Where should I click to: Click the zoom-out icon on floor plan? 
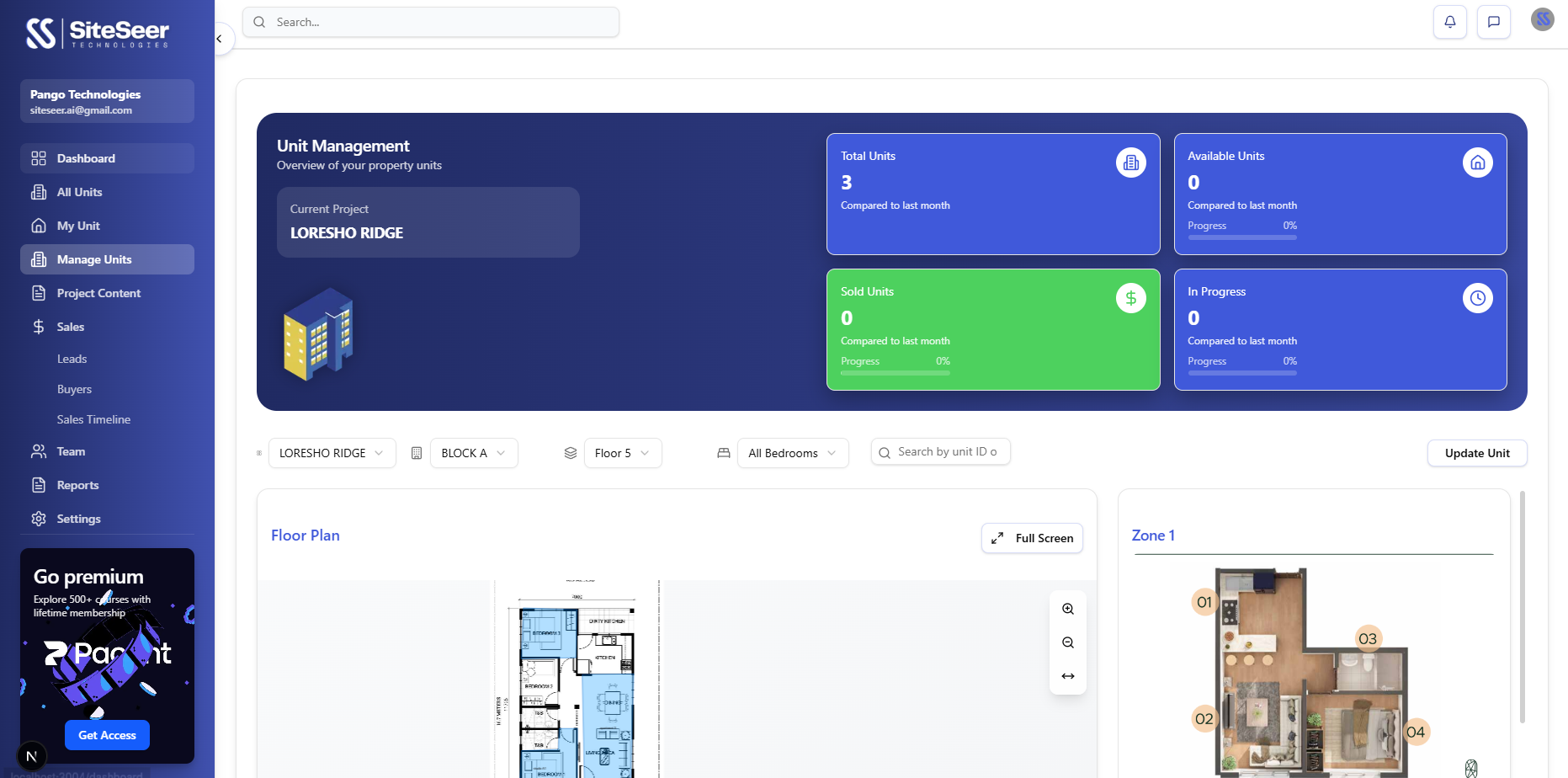[1067, 642]
